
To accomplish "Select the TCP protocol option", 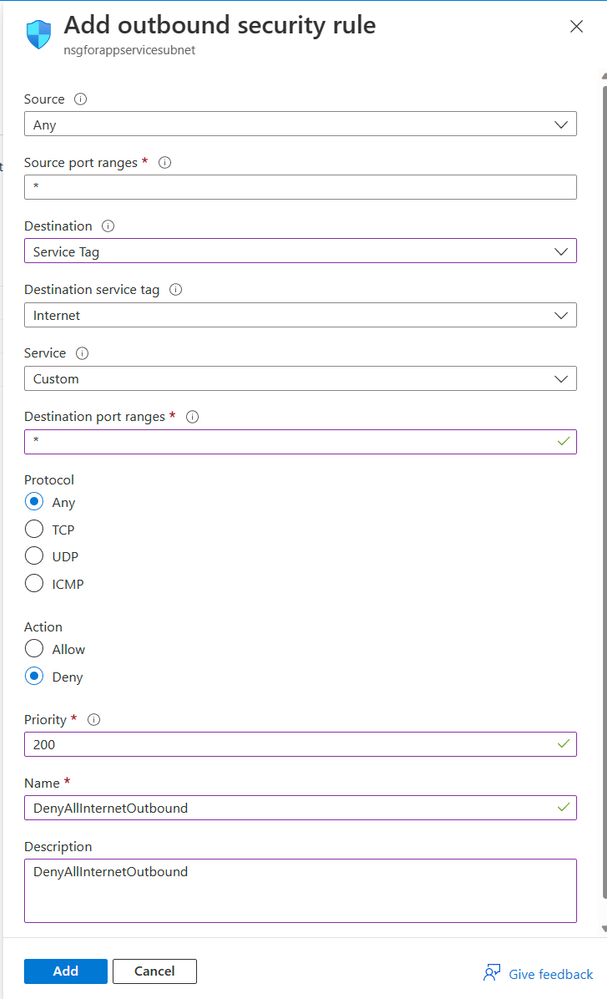I will coord(34,530).
